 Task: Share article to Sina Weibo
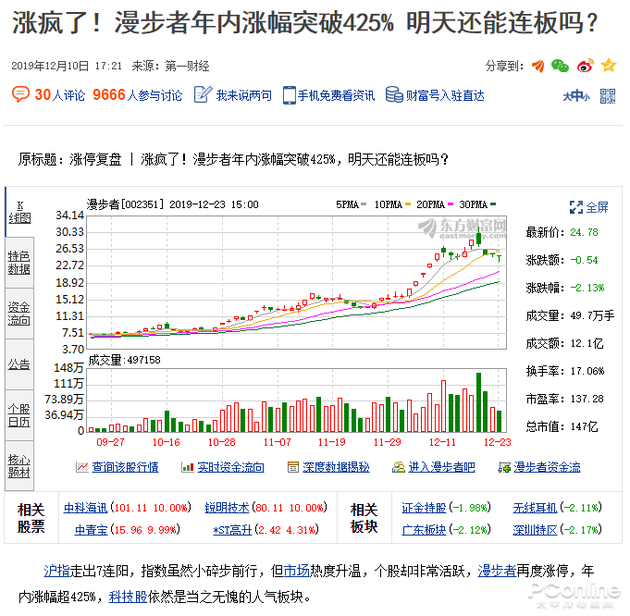(585, 65)
